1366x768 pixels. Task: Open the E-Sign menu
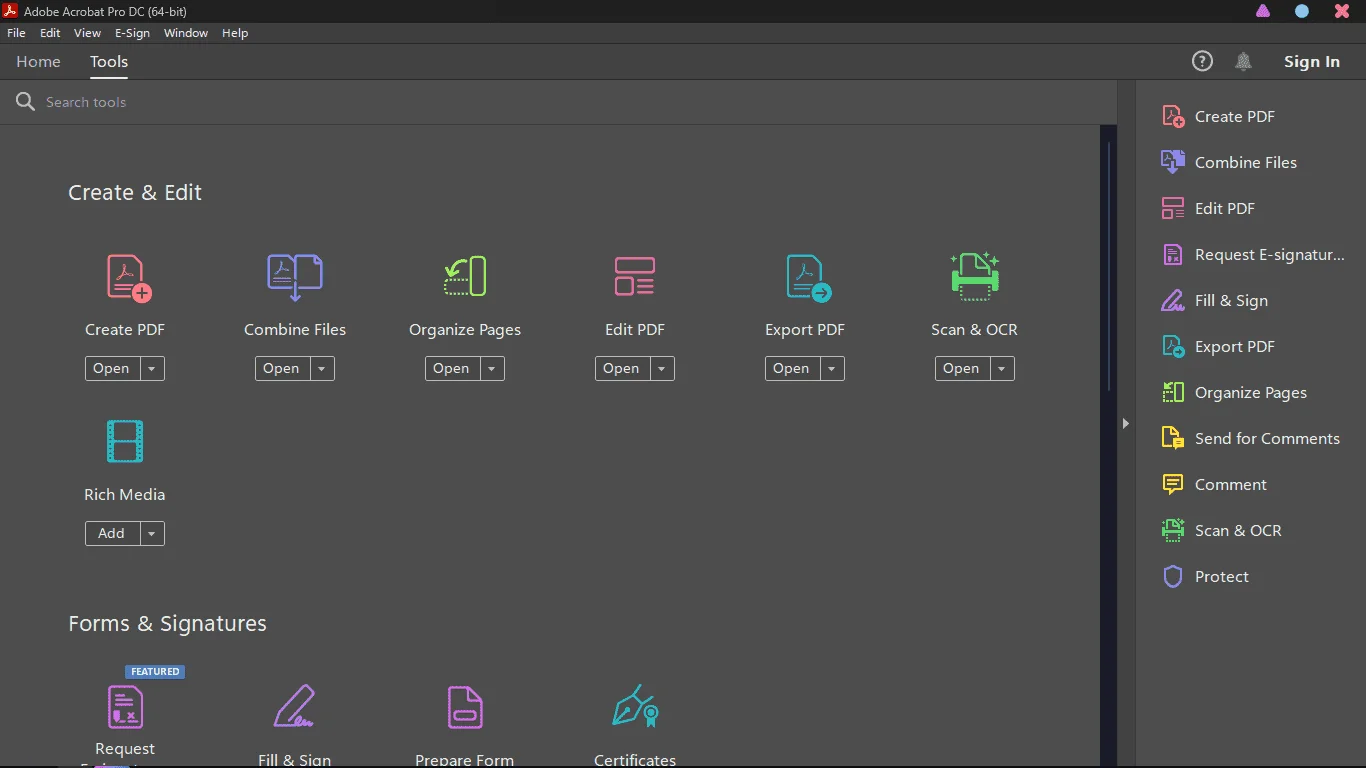(x=132, y=33)
